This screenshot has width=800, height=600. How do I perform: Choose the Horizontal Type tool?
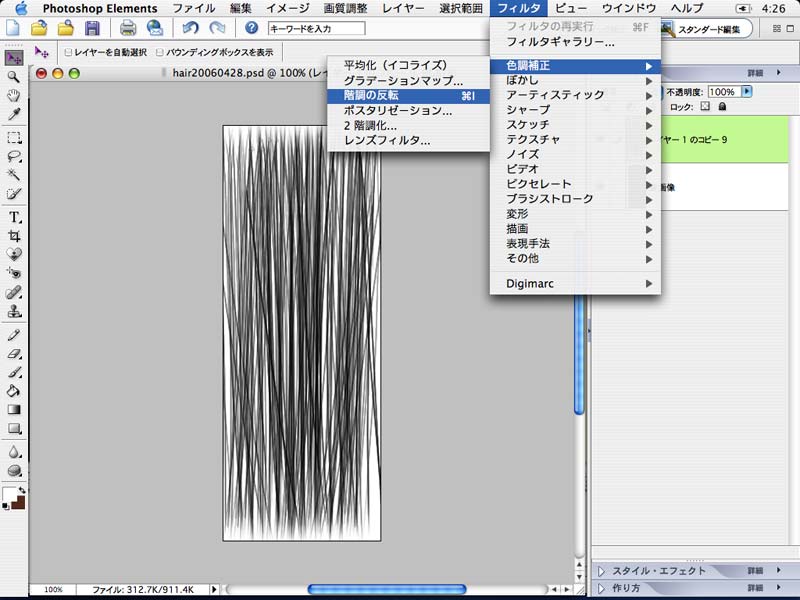tap(14, 217)
